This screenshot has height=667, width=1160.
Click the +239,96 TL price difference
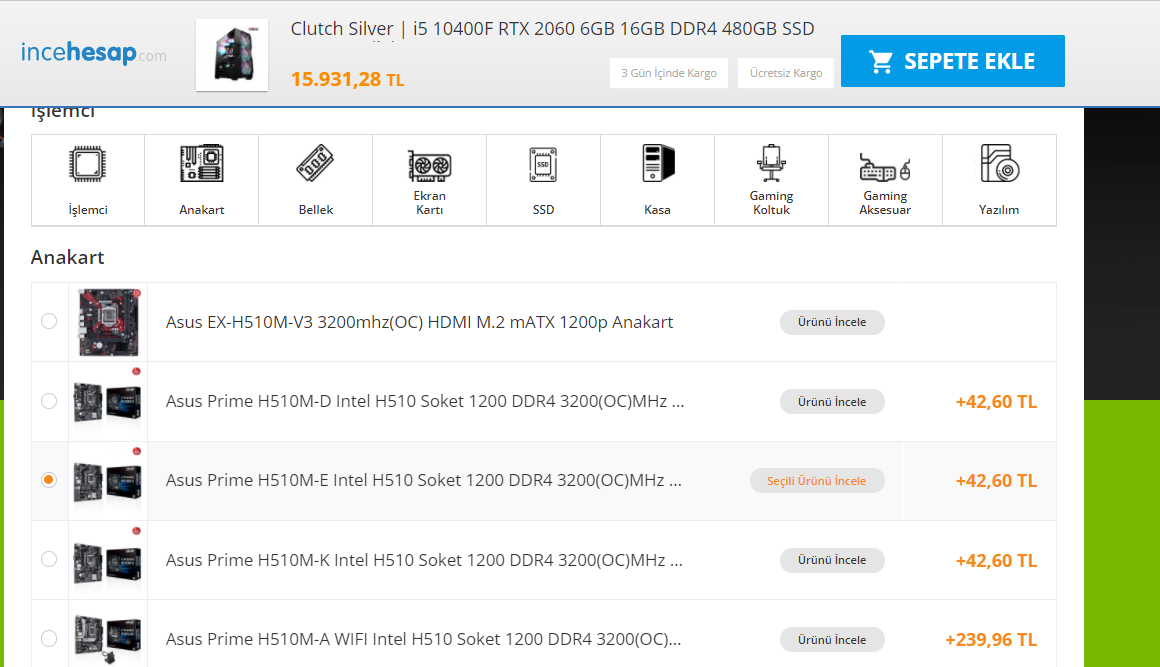click(991, 640)
